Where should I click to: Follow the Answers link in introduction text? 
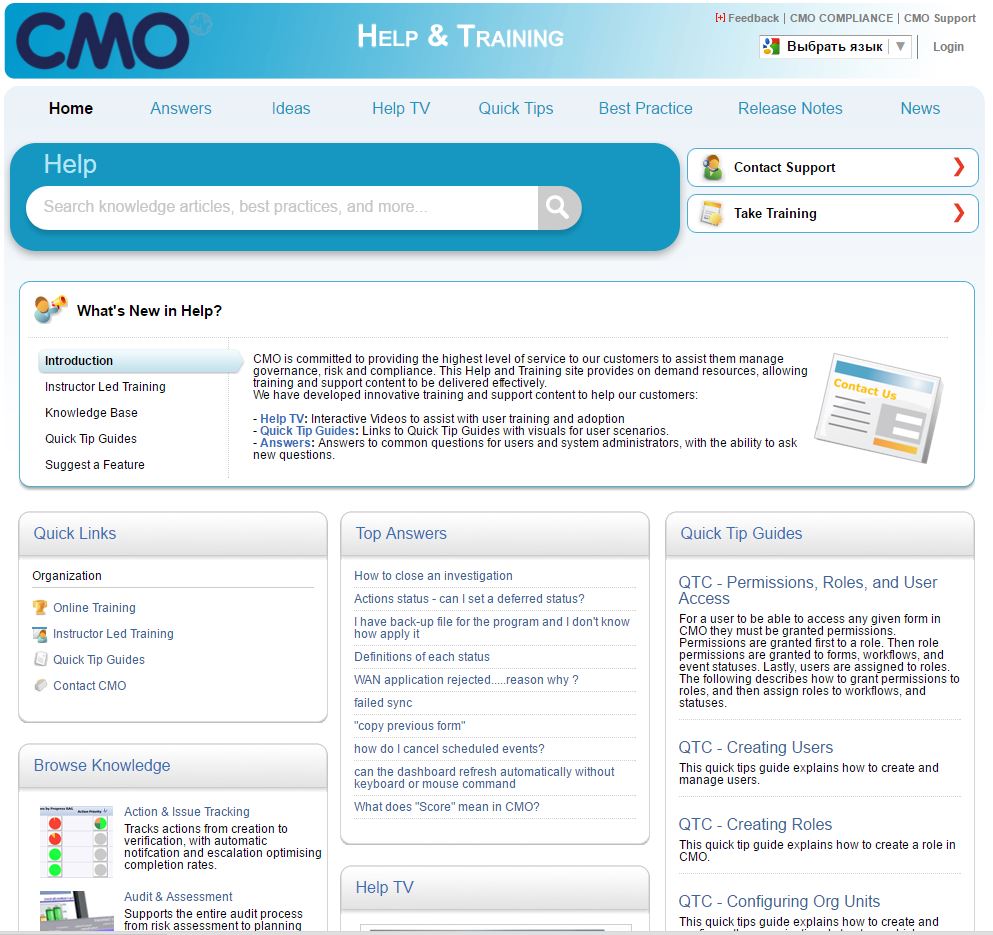tap(285, 443)
